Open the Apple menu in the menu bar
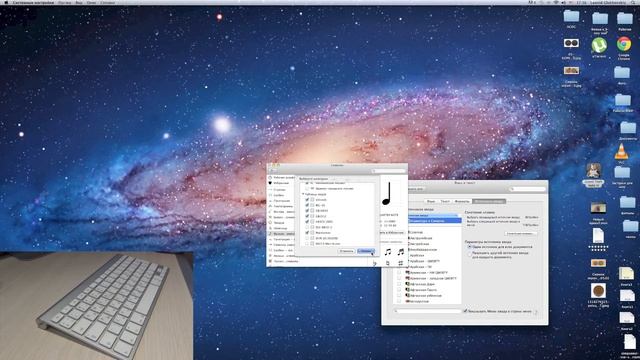The width and height of the screenshot is (640, 360). [6, 2]
